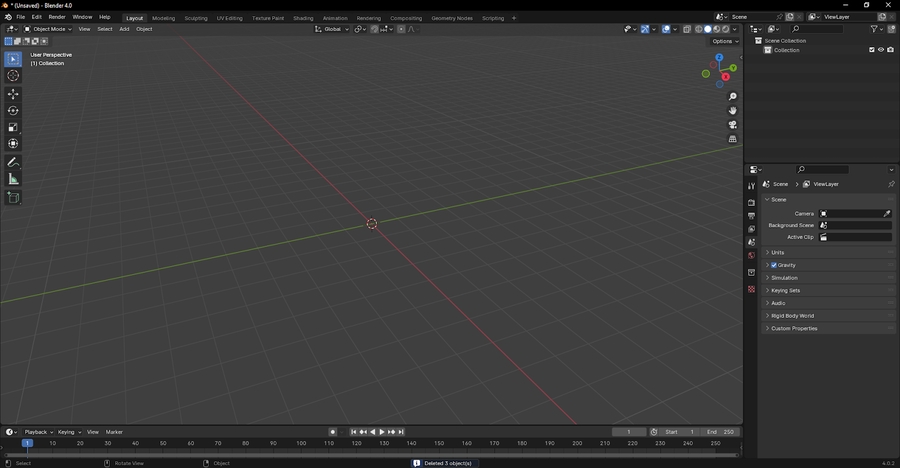Uncheck Collection exclude checkbox in outliner

point(872,50)
